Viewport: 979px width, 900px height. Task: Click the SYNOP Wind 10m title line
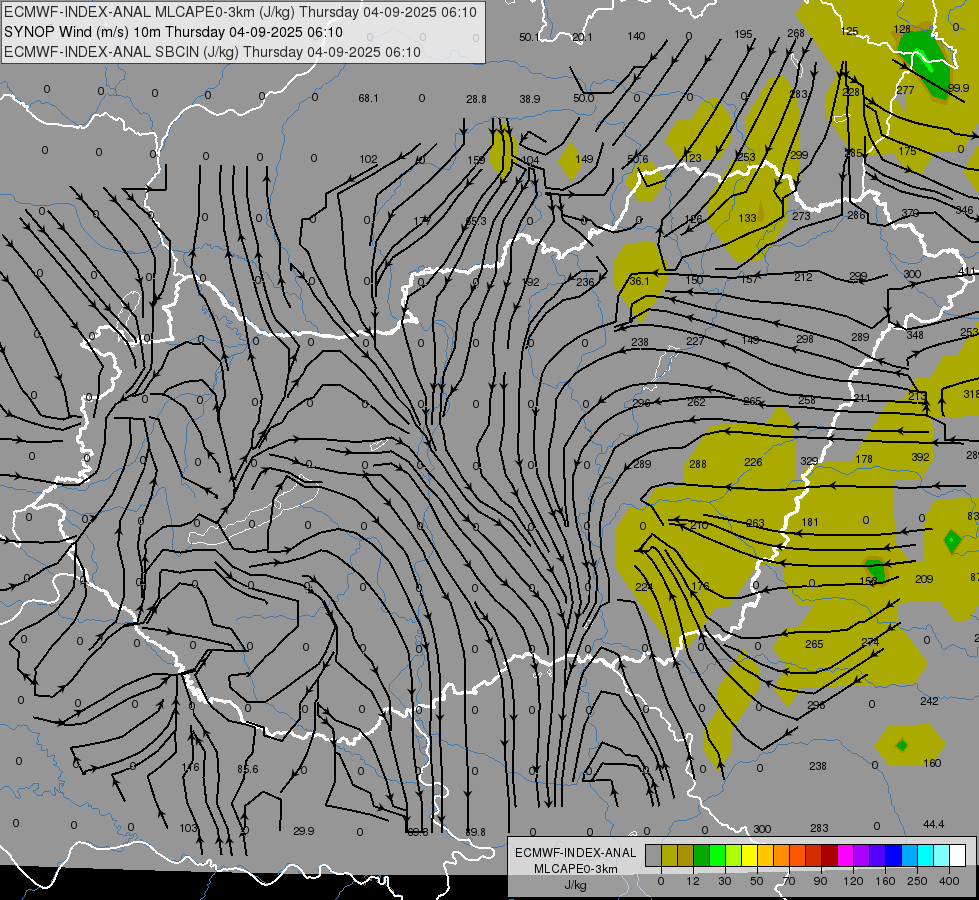pyautogui.click(x=174, y=32)
